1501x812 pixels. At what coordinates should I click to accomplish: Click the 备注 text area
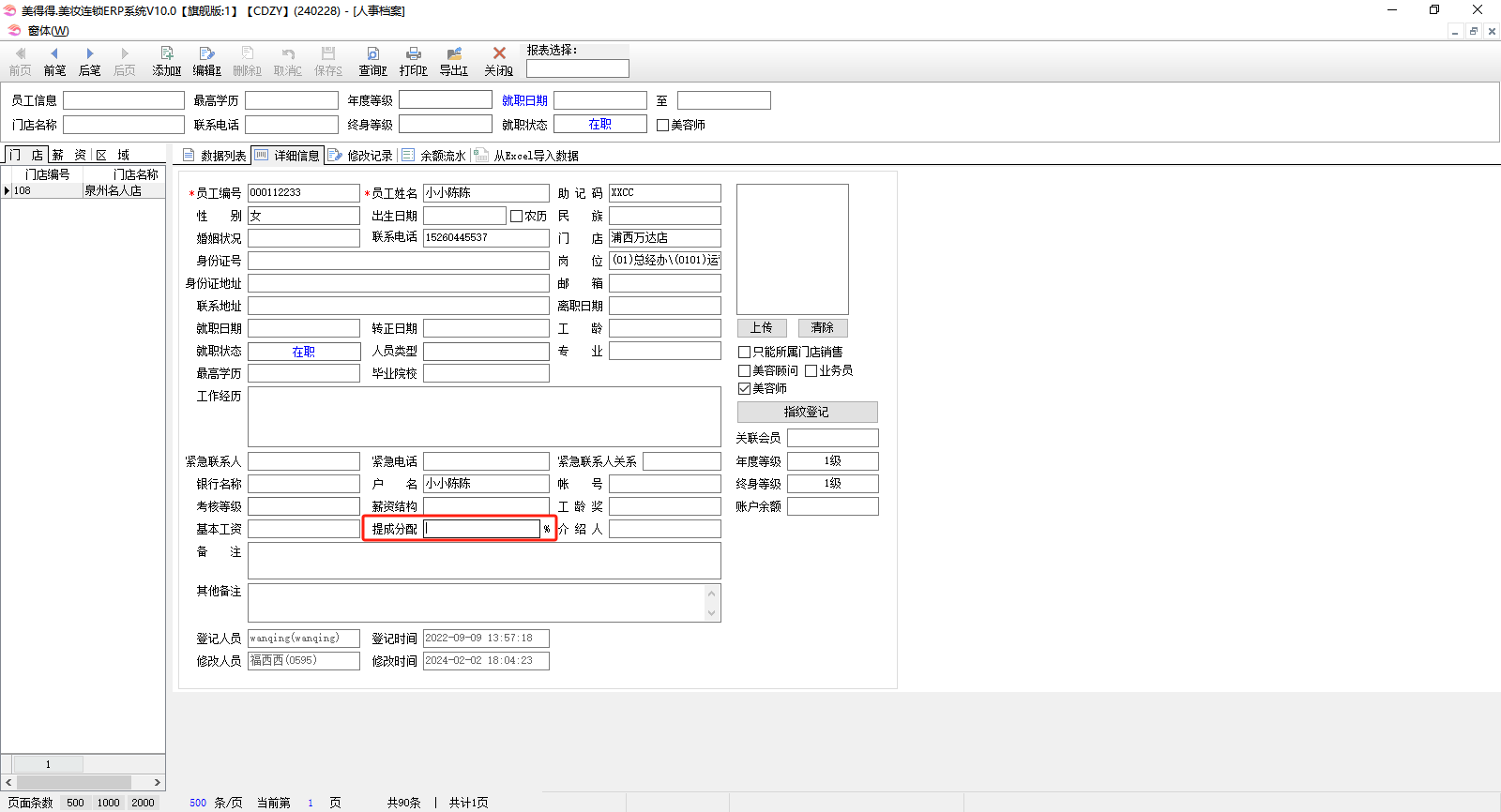(x=484, y=561)
